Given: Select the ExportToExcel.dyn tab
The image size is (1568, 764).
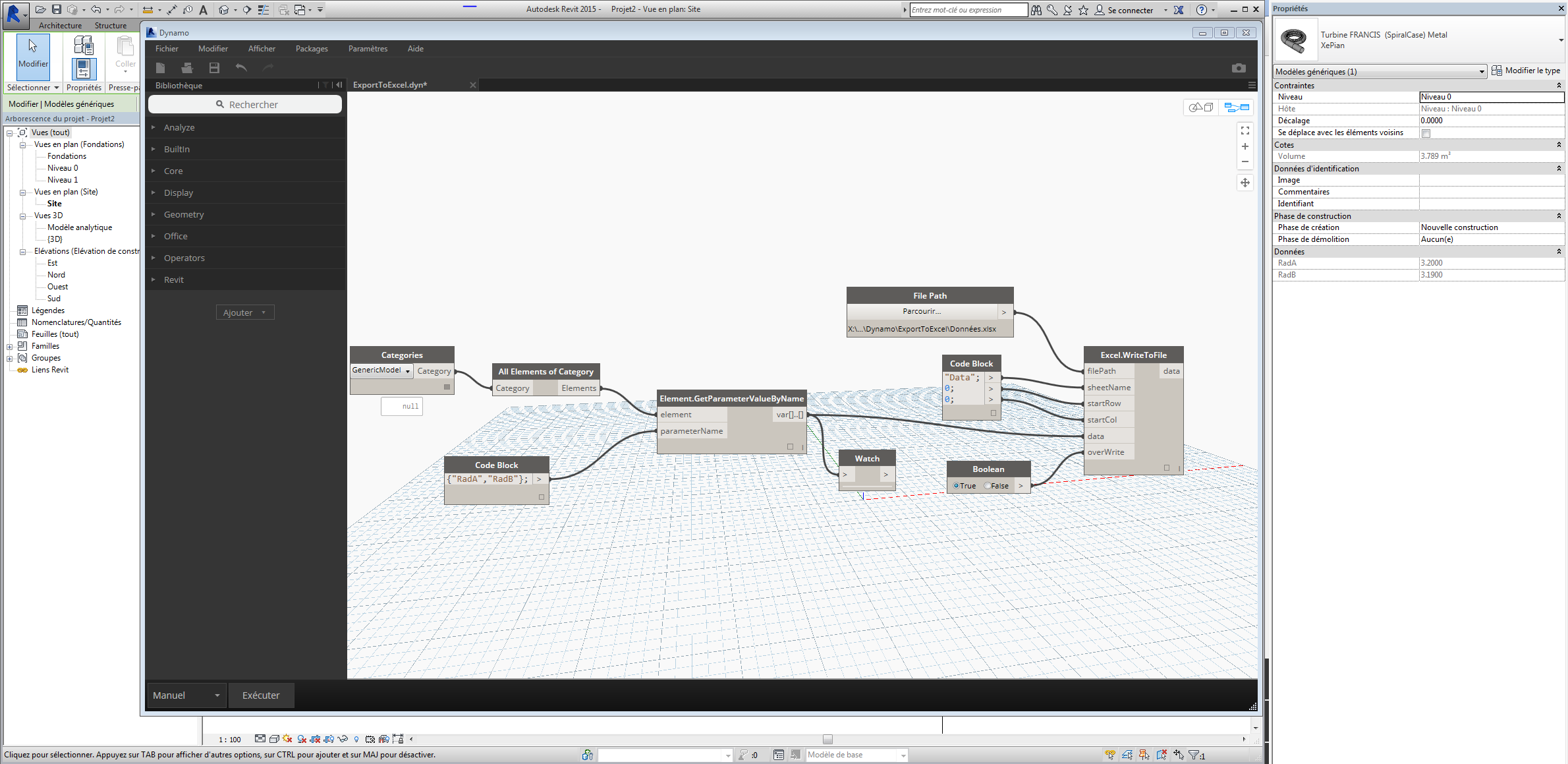Looking at the screenshot, I should [390, 85].
